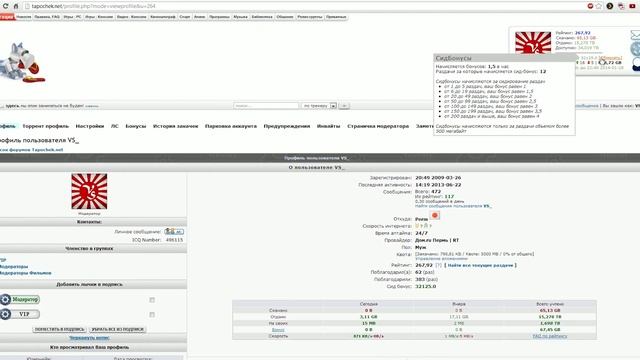Open the Кинематограф top menu item
Viewport: 640px width, 360px height.
163,17
